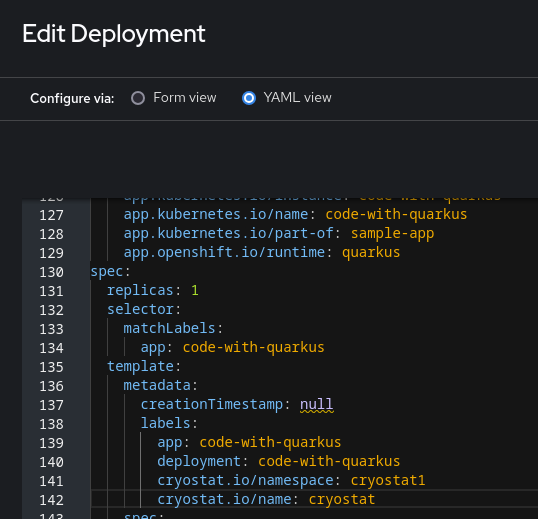Click the 'creationTimestamp' key

[212, 404]
